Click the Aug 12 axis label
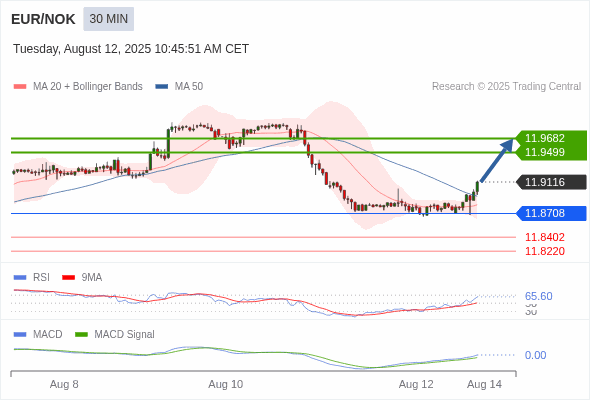This screenshot has width=590, height=400. [416, 384]
